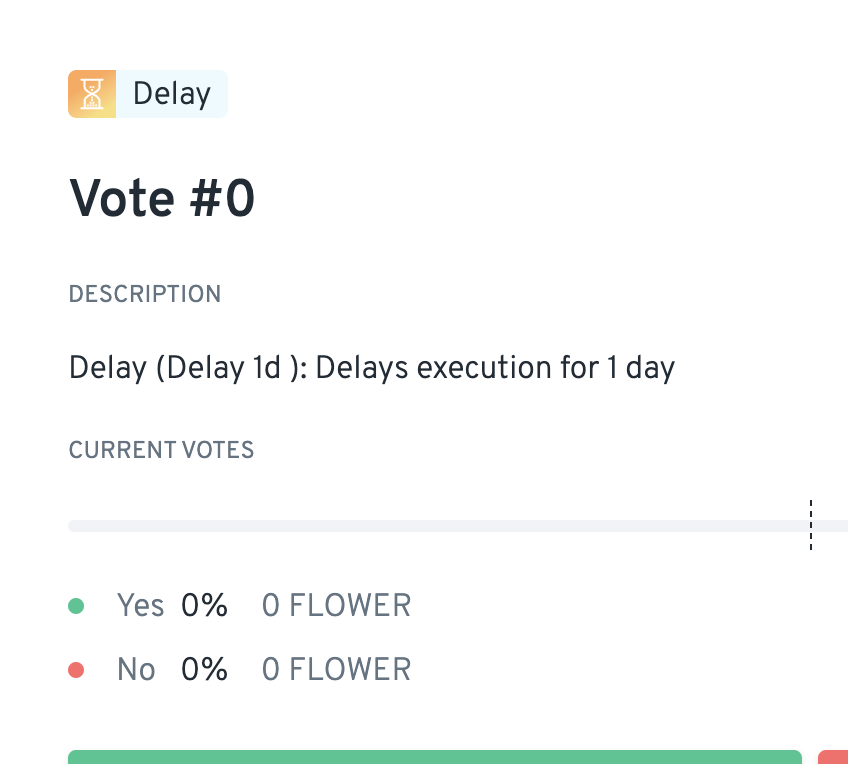
Task: Click the dashed threshold marker on vote bar
Action: (x=811, y=525)
